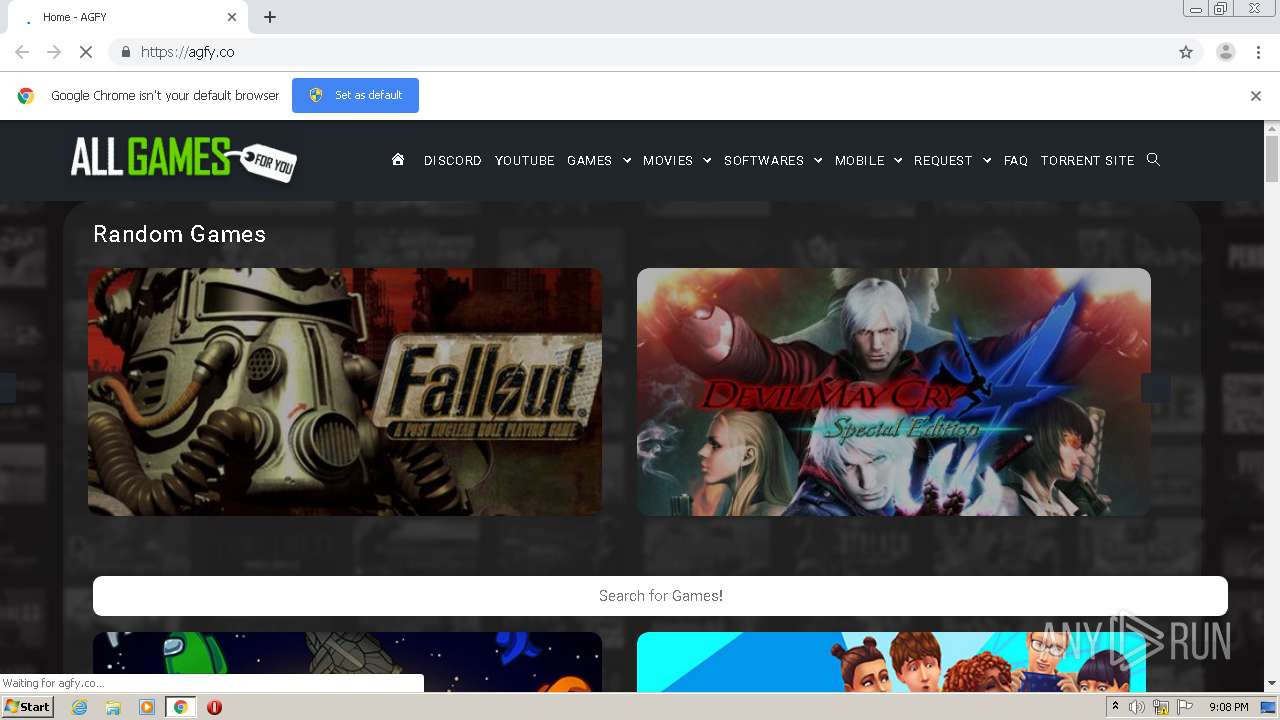Click the Random Games heading
Screen dimensions: 1280x720
point(179,234)
